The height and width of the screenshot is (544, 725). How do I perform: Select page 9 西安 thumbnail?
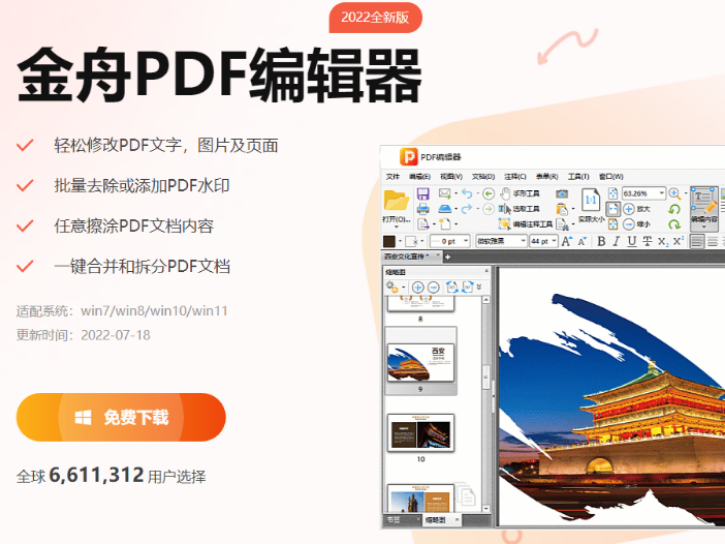tap(421, 362)
